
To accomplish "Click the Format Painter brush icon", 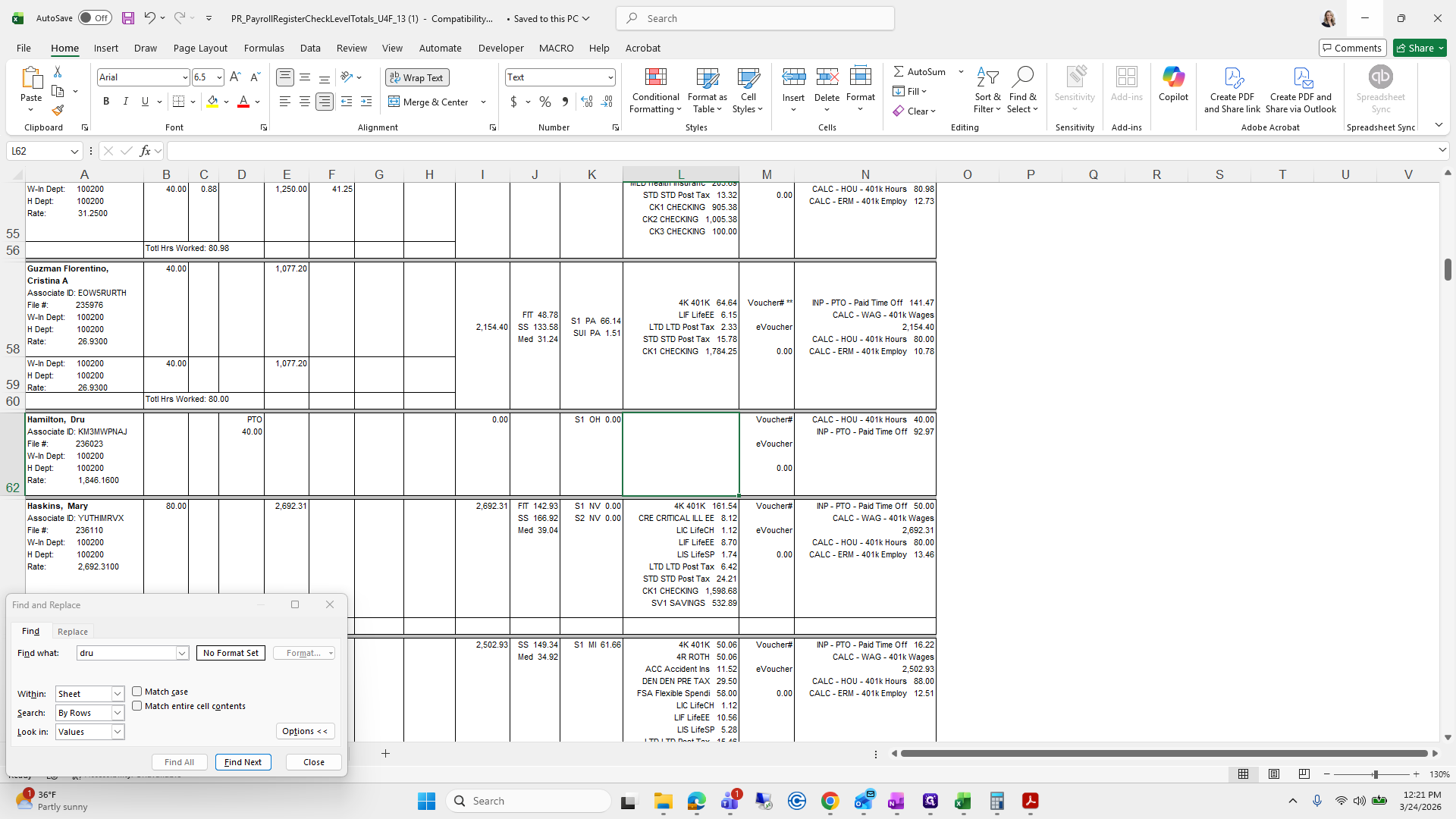I will pyautogui.click(x=58, y=111).
